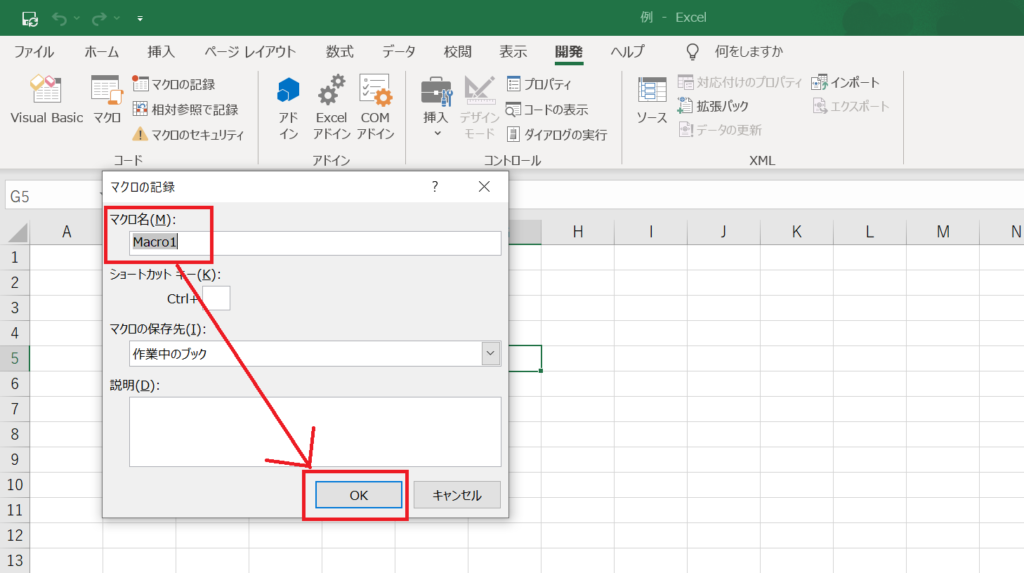Image resolution: width=1024 pixels, height=573 pixels.
Task: Open the COM アドイン dialog
Action: coord(375,108)
